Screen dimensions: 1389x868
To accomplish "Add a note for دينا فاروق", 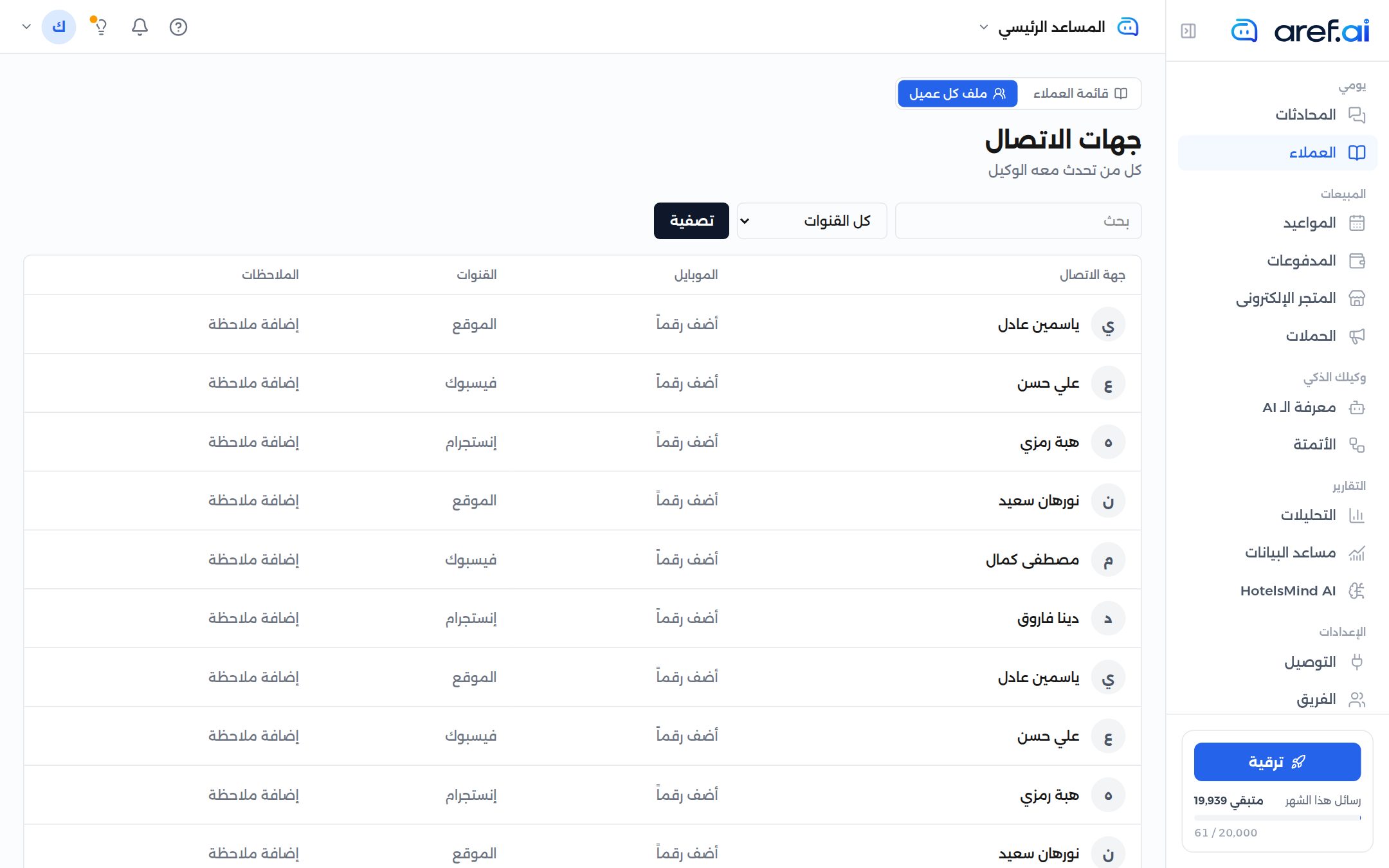I will pyautogui.click(x=253, y=619).
